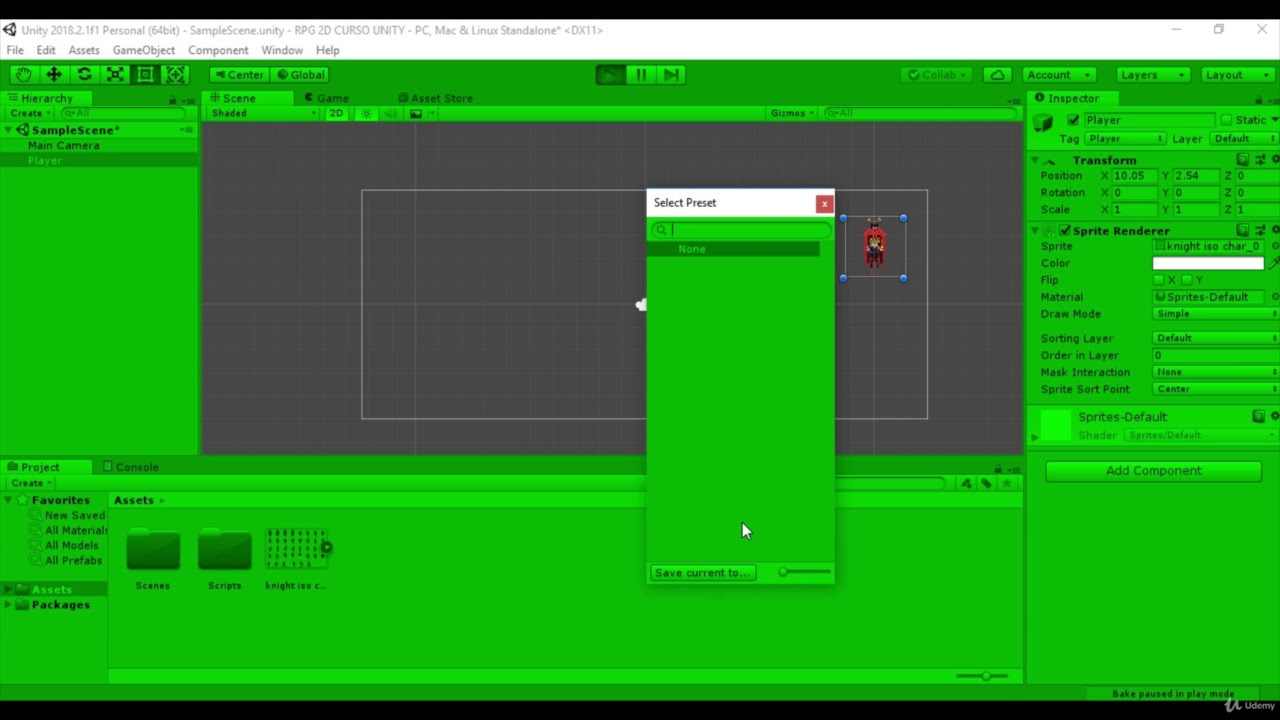The width and height of the screenshot is (1280, 720).
Task: Pick color with the eyedropper icon
Action: click(x=1274, y=263)
